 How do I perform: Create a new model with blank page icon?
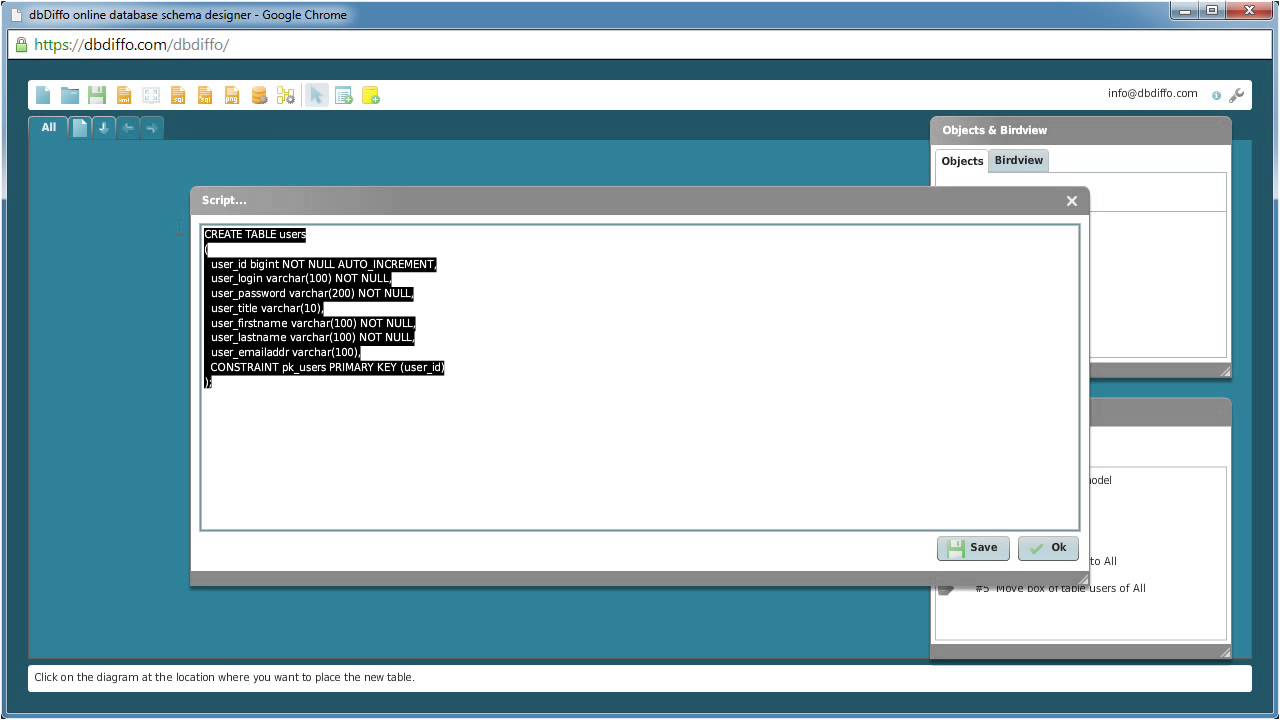coord(43,95)
